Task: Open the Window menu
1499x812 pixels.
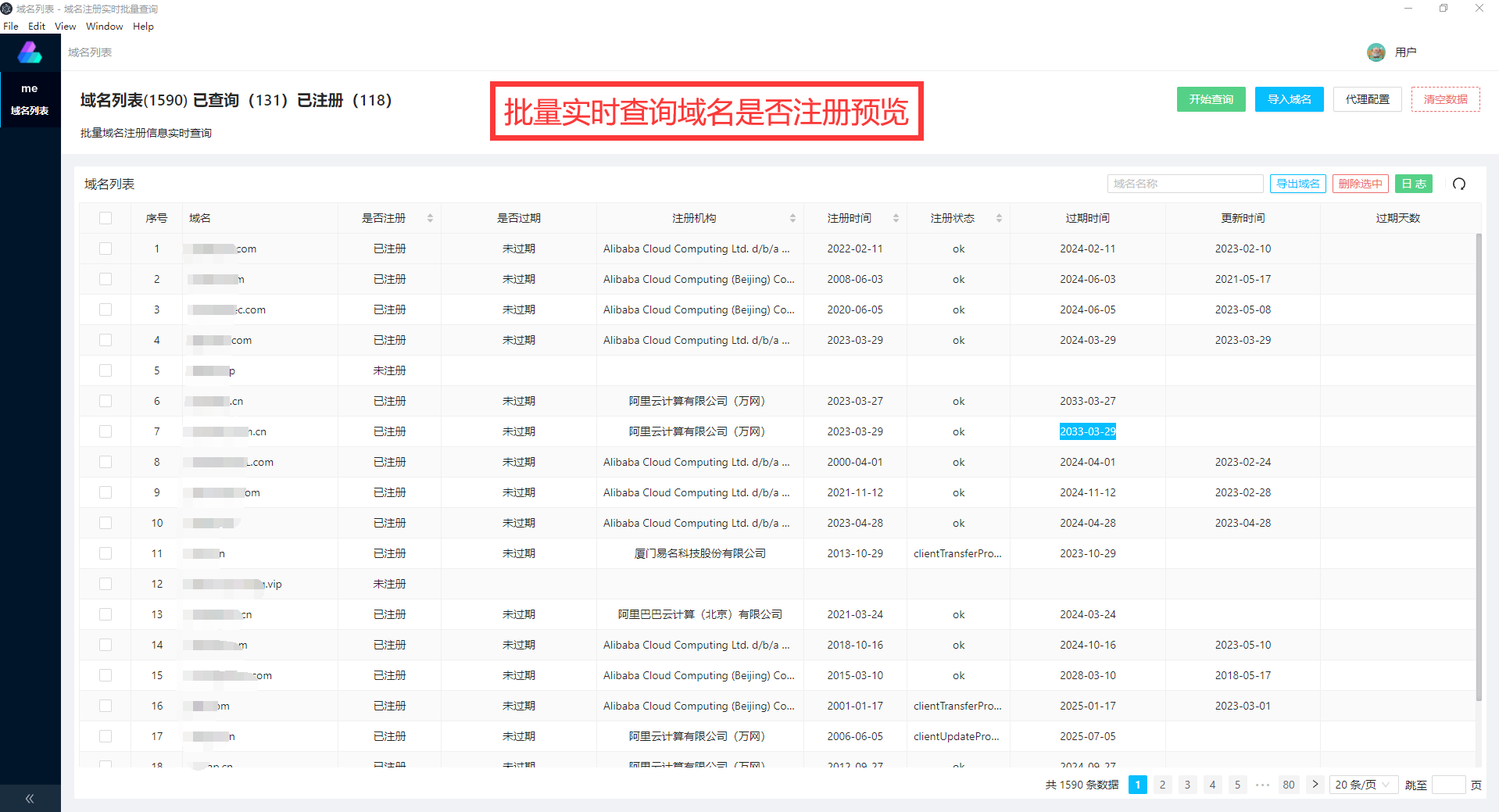Action: tap(105, 26)
